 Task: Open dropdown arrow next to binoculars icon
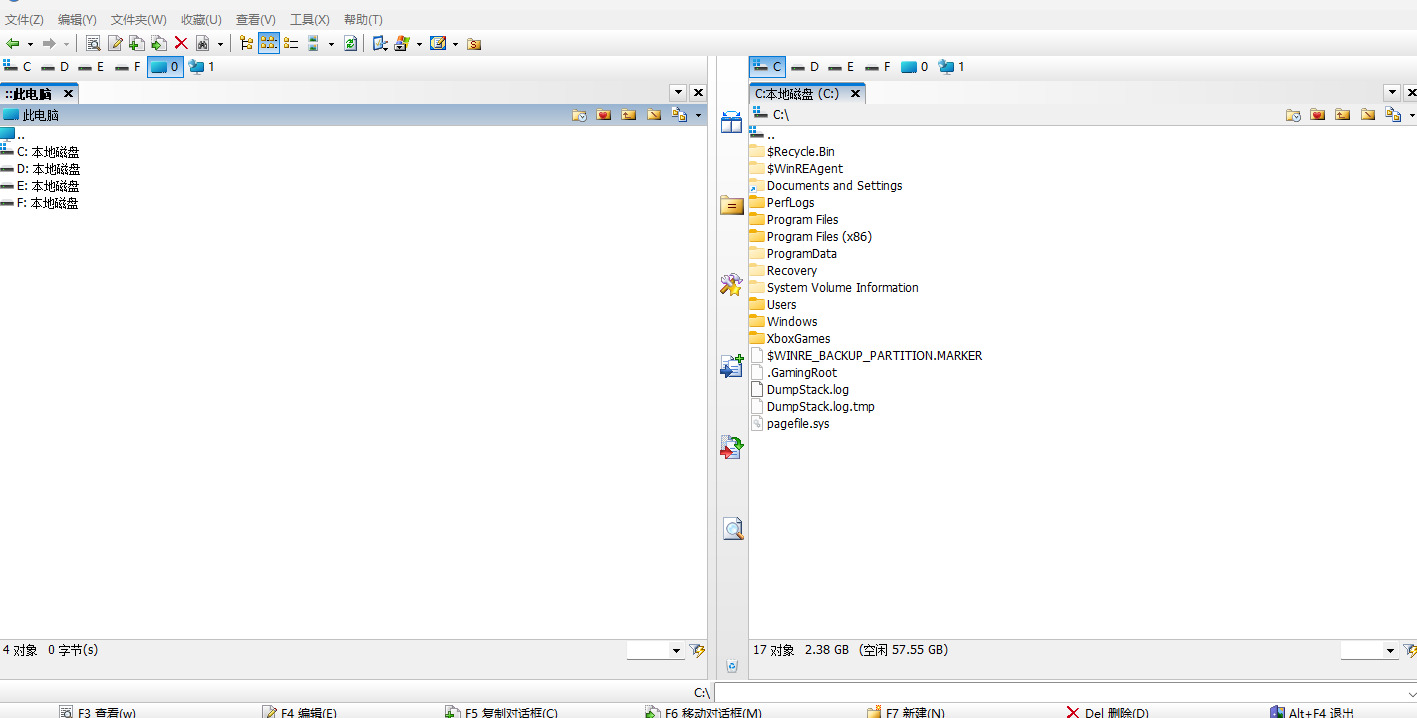click(x=220, y=44)
